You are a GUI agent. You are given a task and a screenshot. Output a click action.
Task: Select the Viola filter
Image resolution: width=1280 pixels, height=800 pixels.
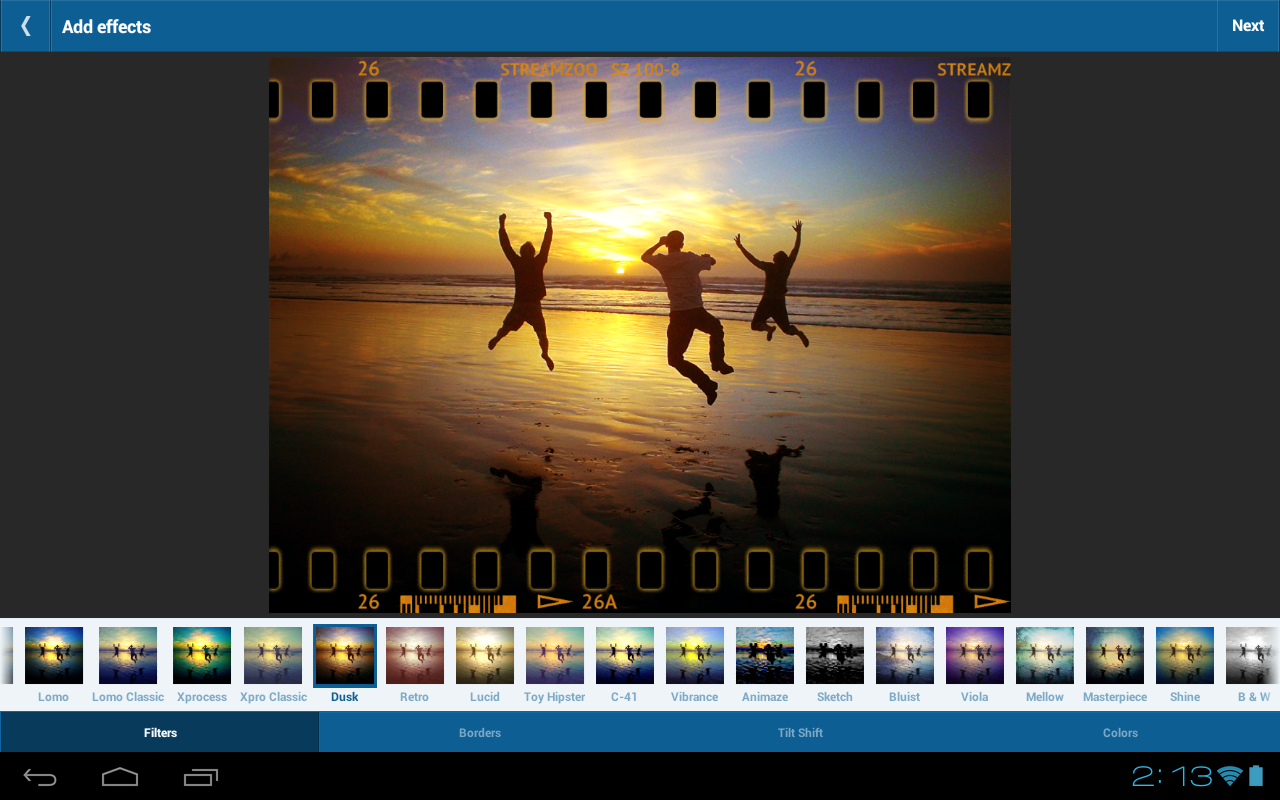[974, 655]
